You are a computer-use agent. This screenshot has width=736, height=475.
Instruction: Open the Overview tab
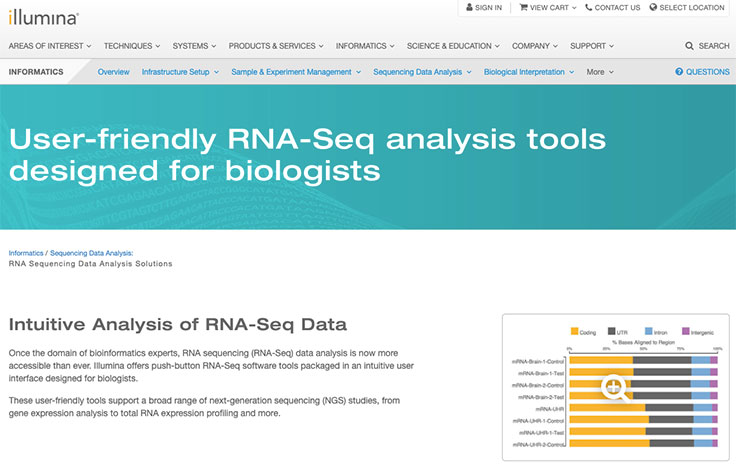(x=113, y=72)
